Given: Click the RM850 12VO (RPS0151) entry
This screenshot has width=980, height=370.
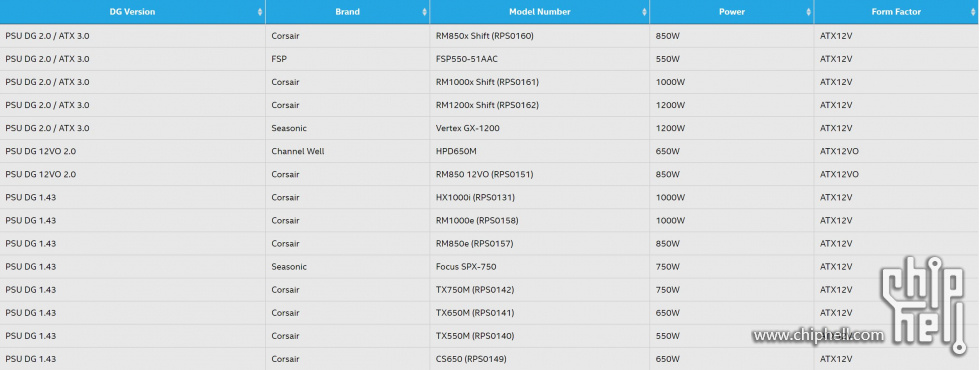Looking at the screenshot, I should pyautogui.click(x=484, y=174).
